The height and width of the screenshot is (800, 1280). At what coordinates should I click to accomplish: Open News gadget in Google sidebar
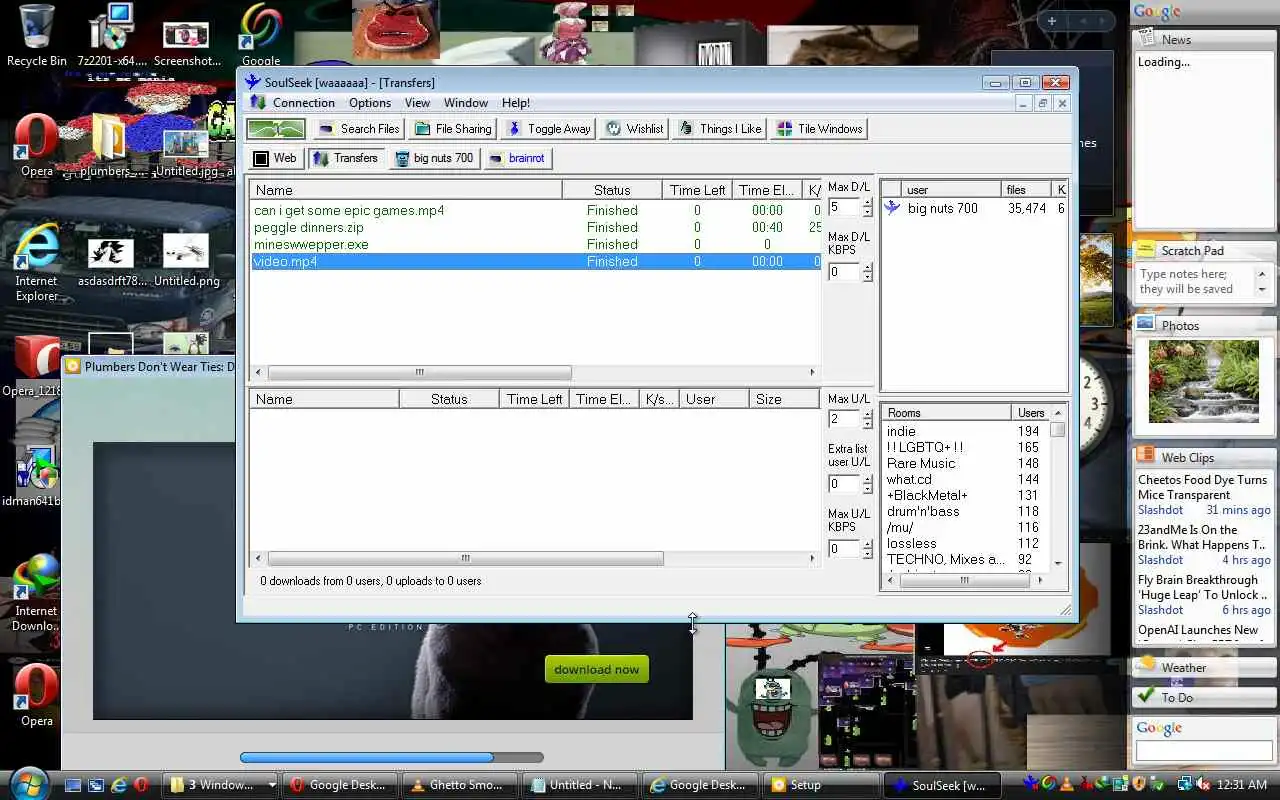(x=1204, y=40)
